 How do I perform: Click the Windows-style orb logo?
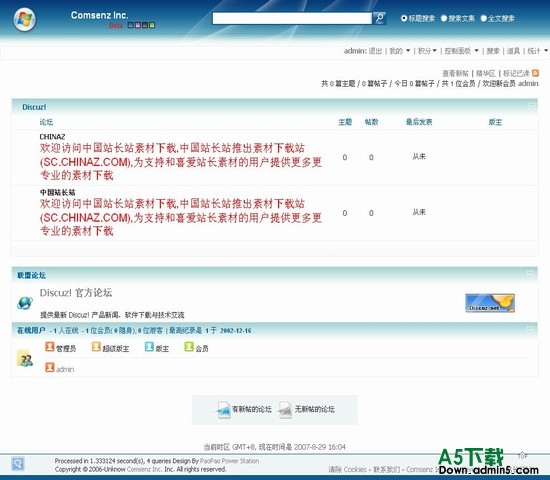pyautogui.click(x=24, y=20)
